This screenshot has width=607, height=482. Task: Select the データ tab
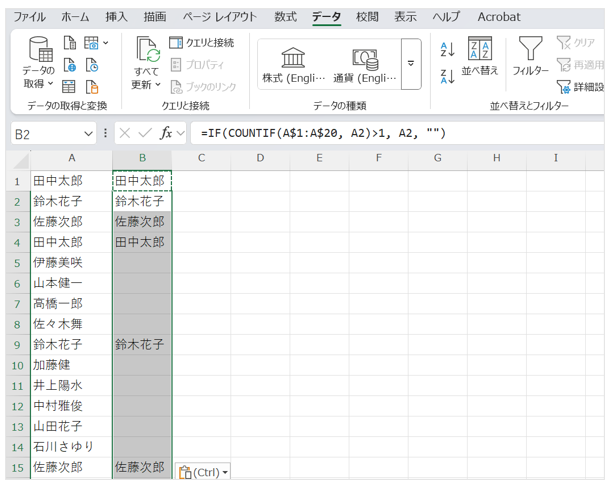326,17
